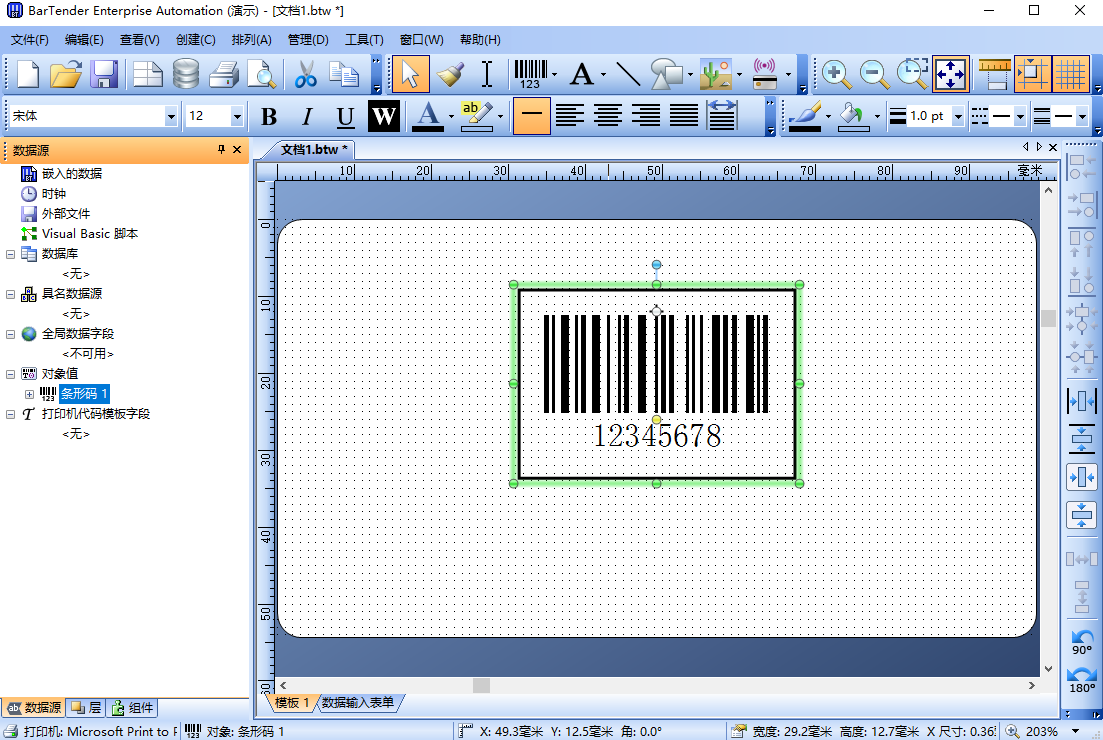
Task: Zoom out of the template
Action: pyautogui.click(x=874, y=74)
